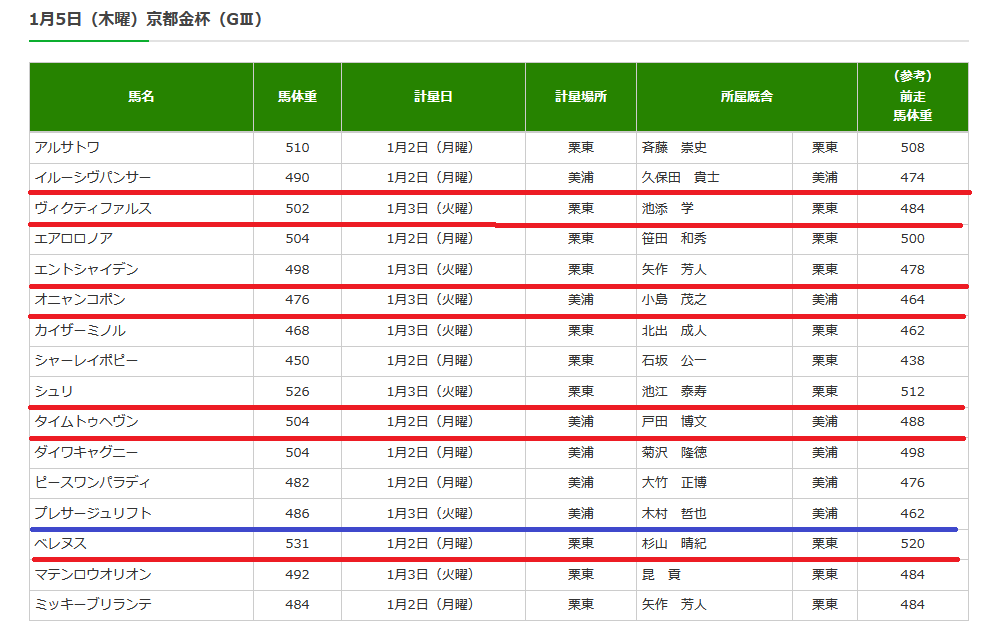
Task: Click trainer name 小島 茂之
Action: pos(674,299)
